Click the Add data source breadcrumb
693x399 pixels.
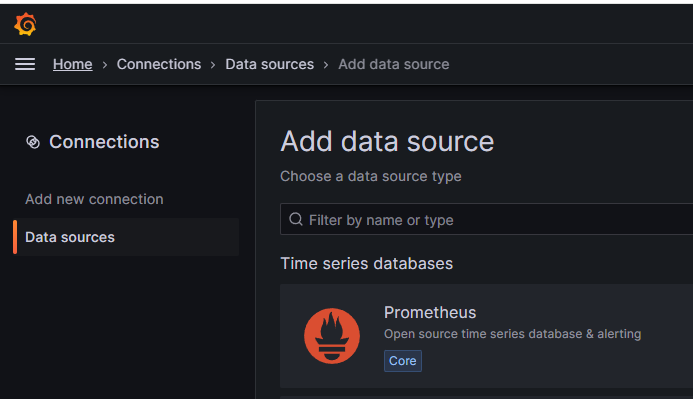394,65
